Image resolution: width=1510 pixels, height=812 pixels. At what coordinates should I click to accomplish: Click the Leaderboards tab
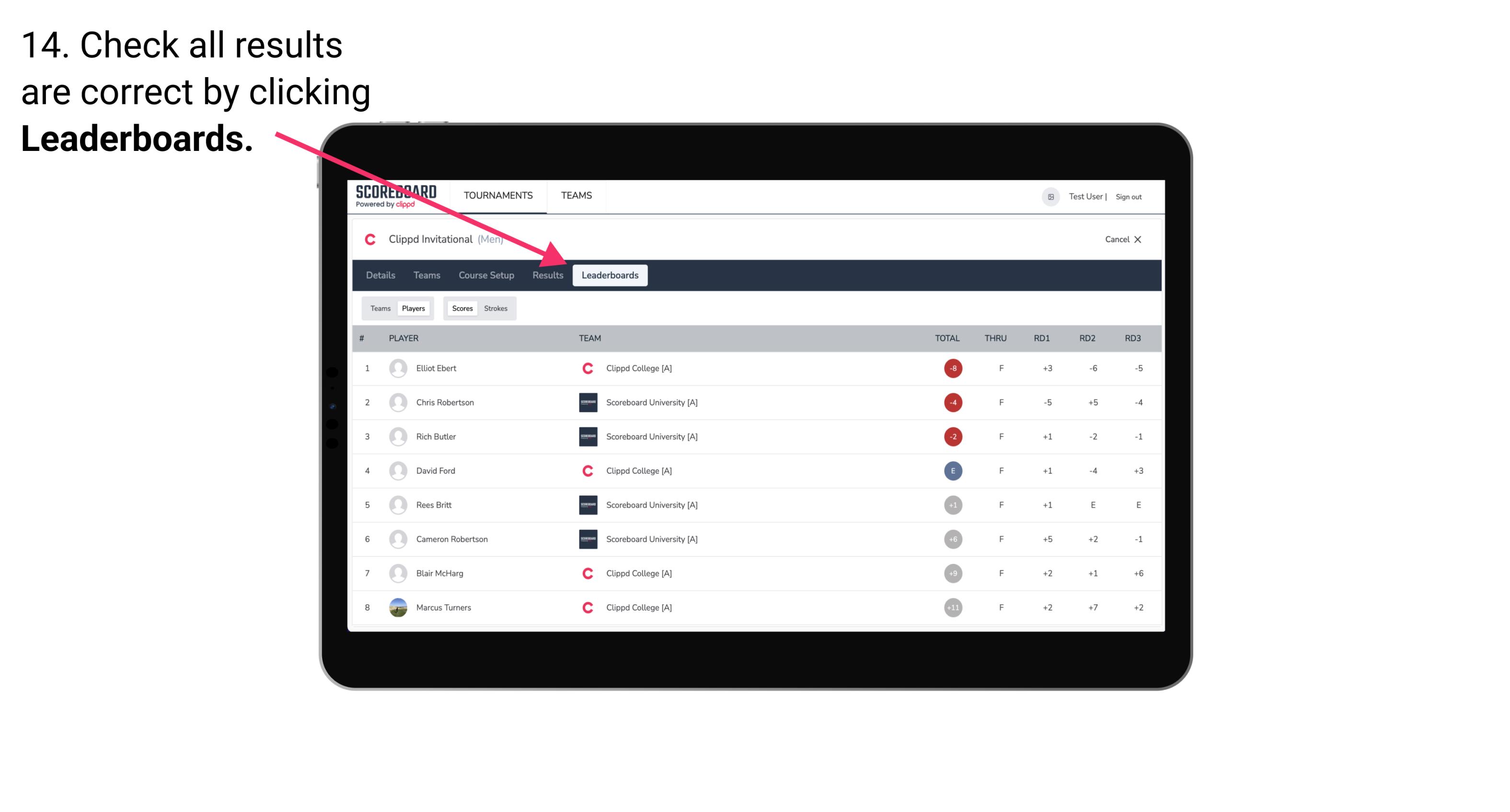(611, 275)
